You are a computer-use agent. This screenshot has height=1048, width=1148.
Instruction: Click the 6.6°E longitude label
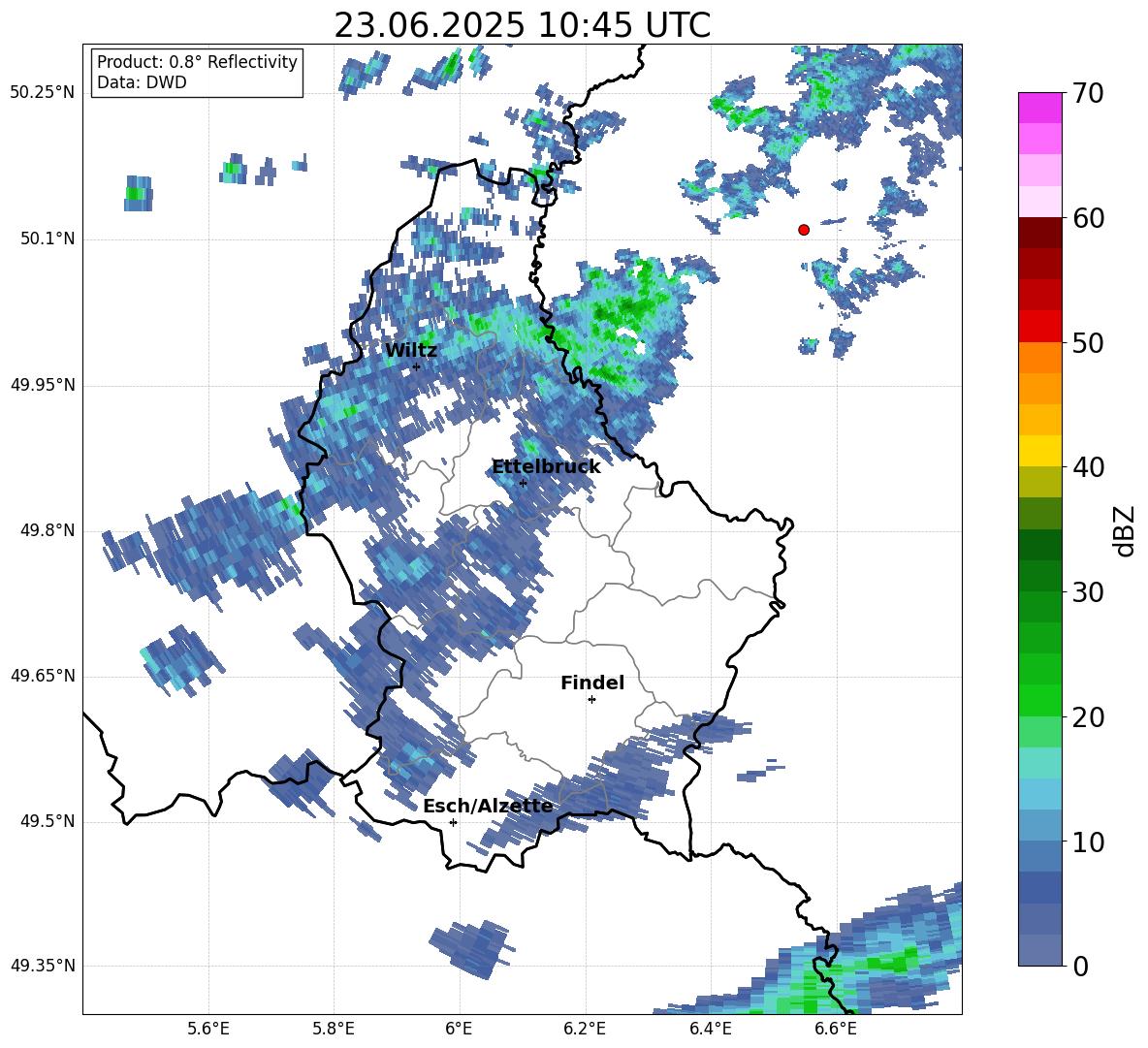836,1029
